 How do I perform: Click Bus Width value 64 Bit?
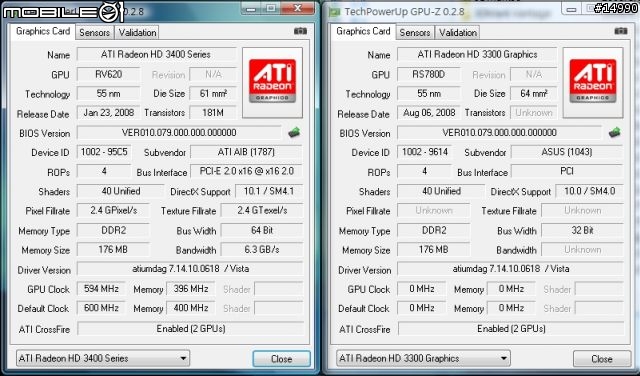click(262, 230)
